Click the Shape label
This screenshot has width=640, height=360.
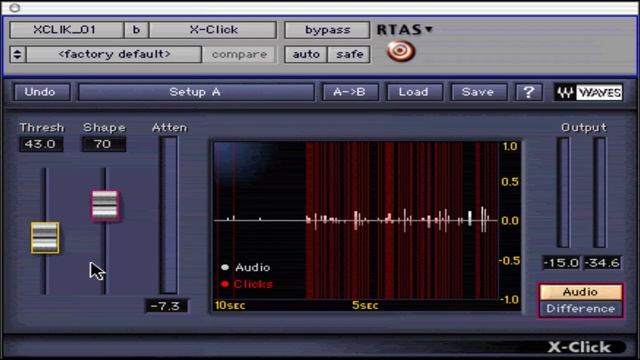pos(104,128)
